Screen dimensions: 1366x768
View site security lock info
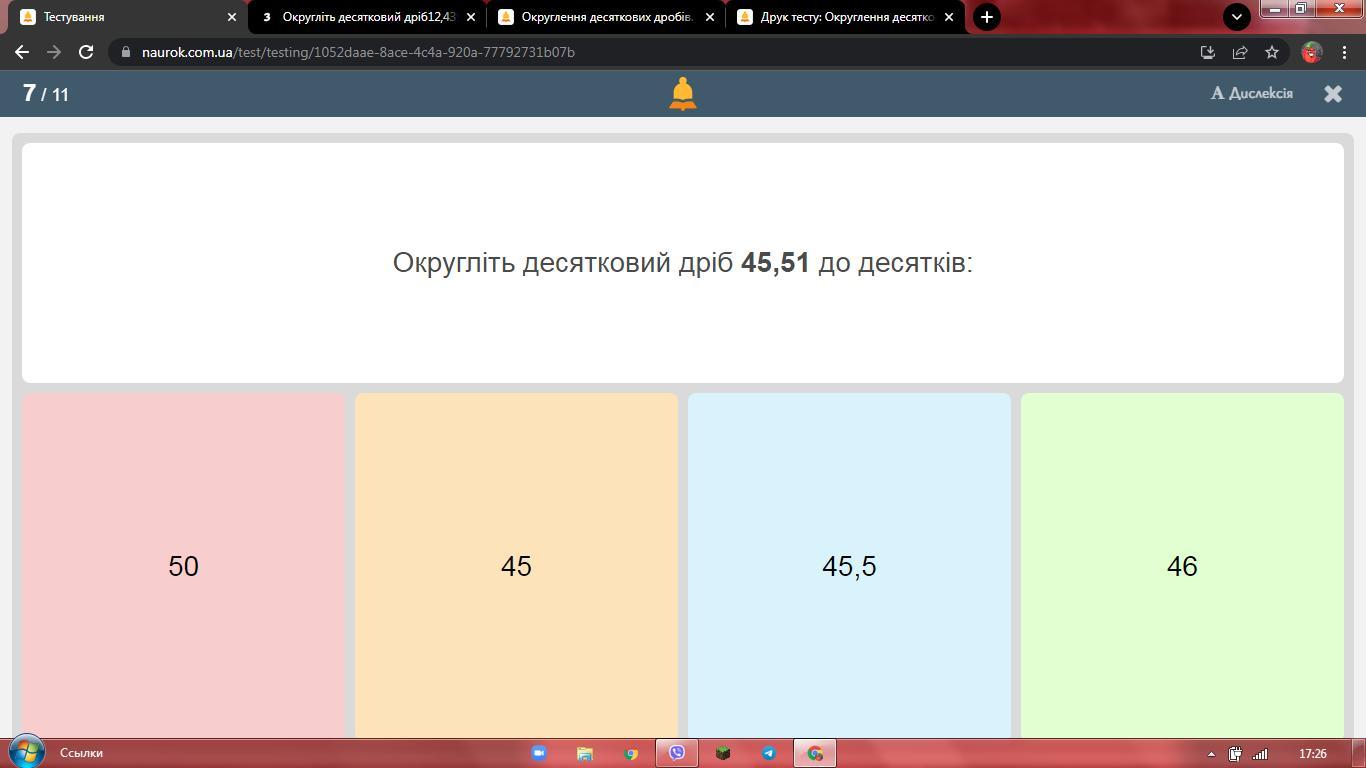[x=125, y=52]
